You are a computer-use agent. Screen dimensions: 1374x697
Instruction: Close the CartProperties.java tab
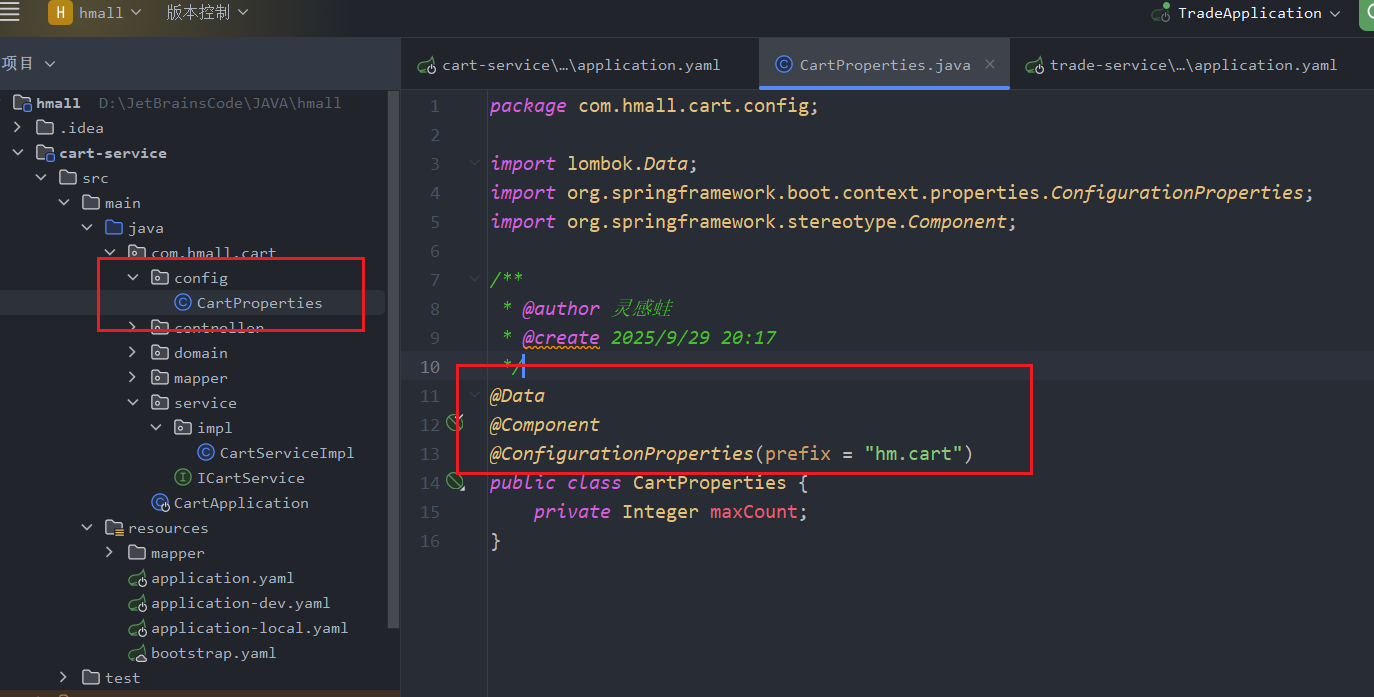point(990,64)
